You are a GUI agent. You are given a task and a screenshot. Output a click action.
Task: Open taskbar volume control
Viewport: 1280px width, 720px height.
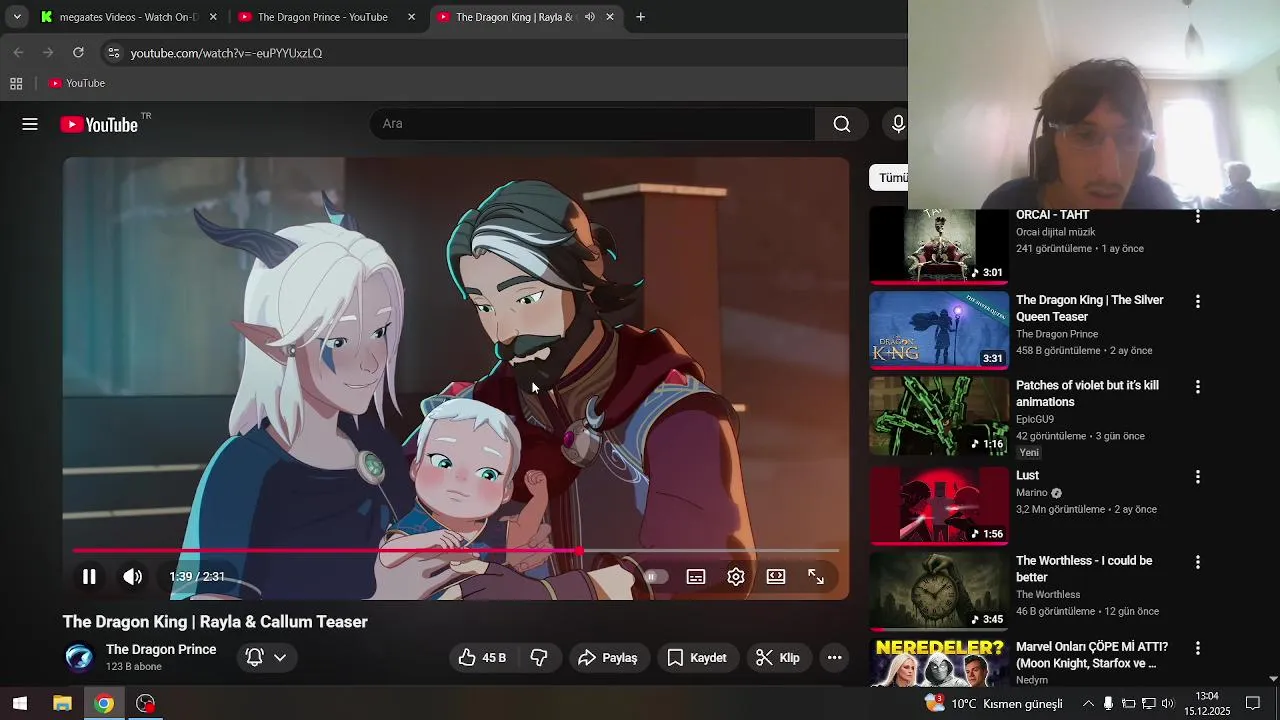point(1168,704)
